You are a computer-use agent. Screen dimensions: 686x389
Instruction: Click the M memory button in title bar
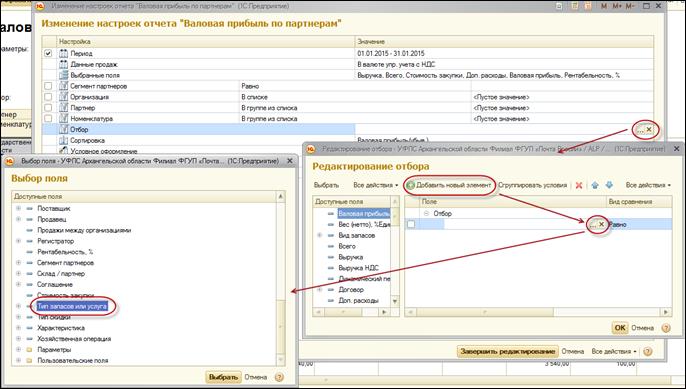pos(604,7)
